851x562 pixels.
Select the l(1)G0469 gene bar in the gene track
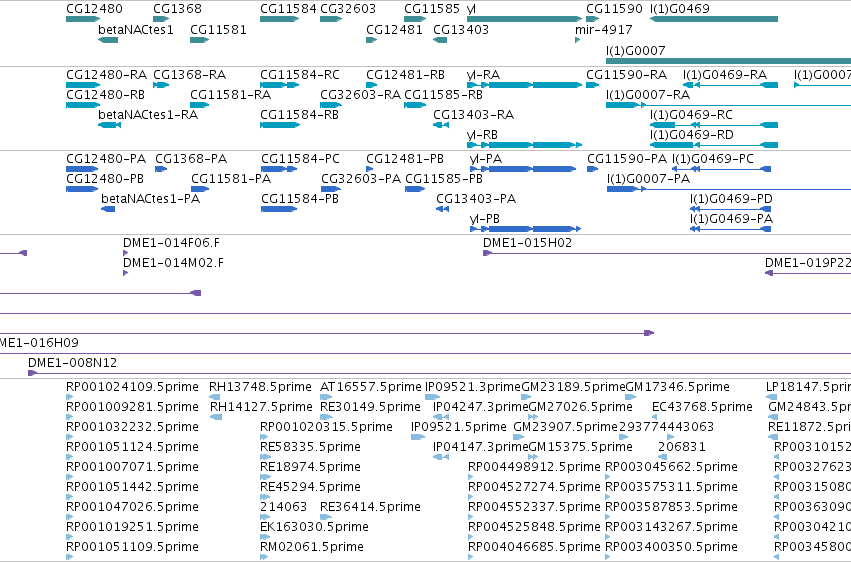pyautogui.click(x=714, y=19)
